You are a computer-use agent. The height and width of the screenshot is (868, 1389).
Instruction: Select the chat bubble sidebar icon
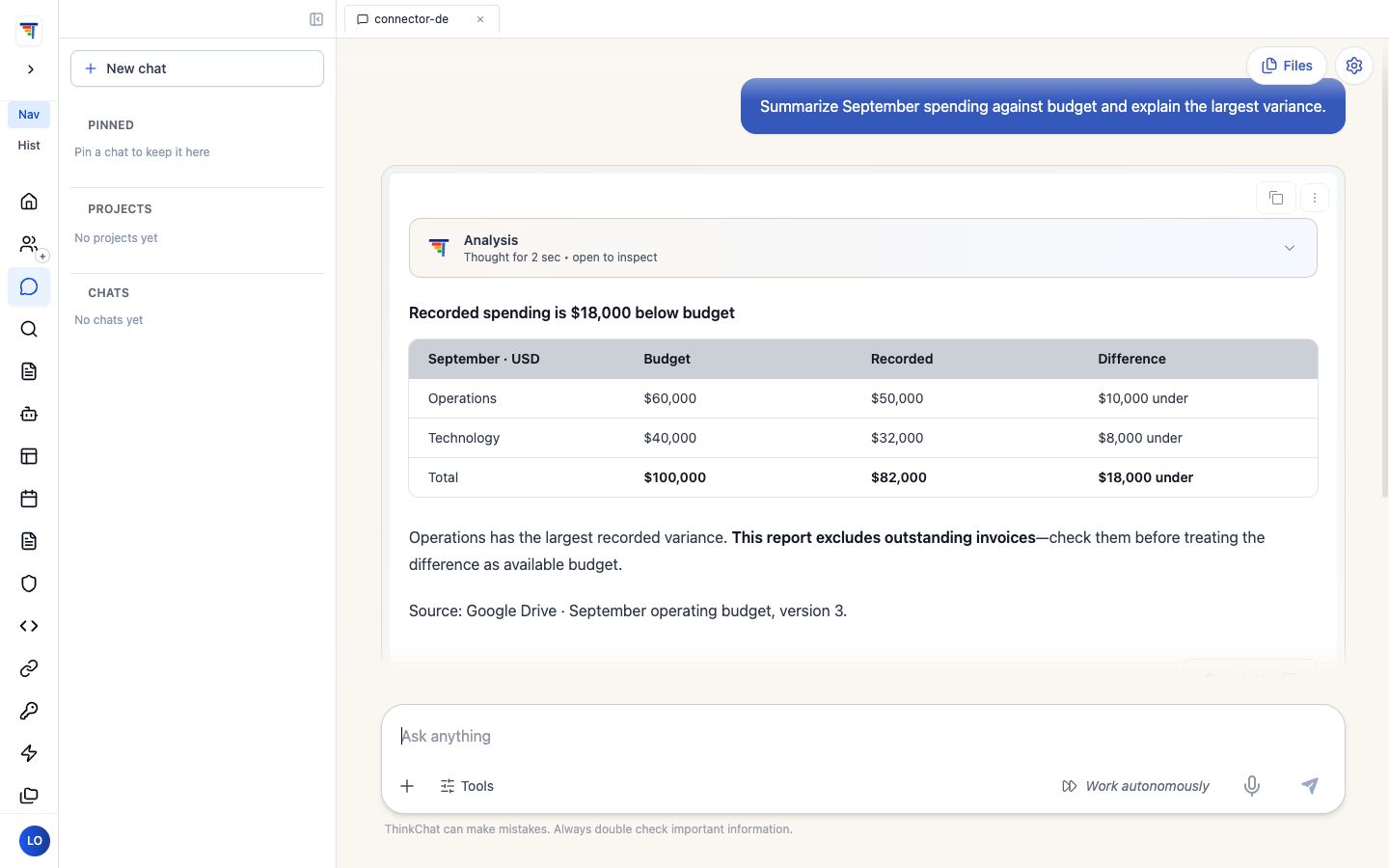tap(29, 286)
